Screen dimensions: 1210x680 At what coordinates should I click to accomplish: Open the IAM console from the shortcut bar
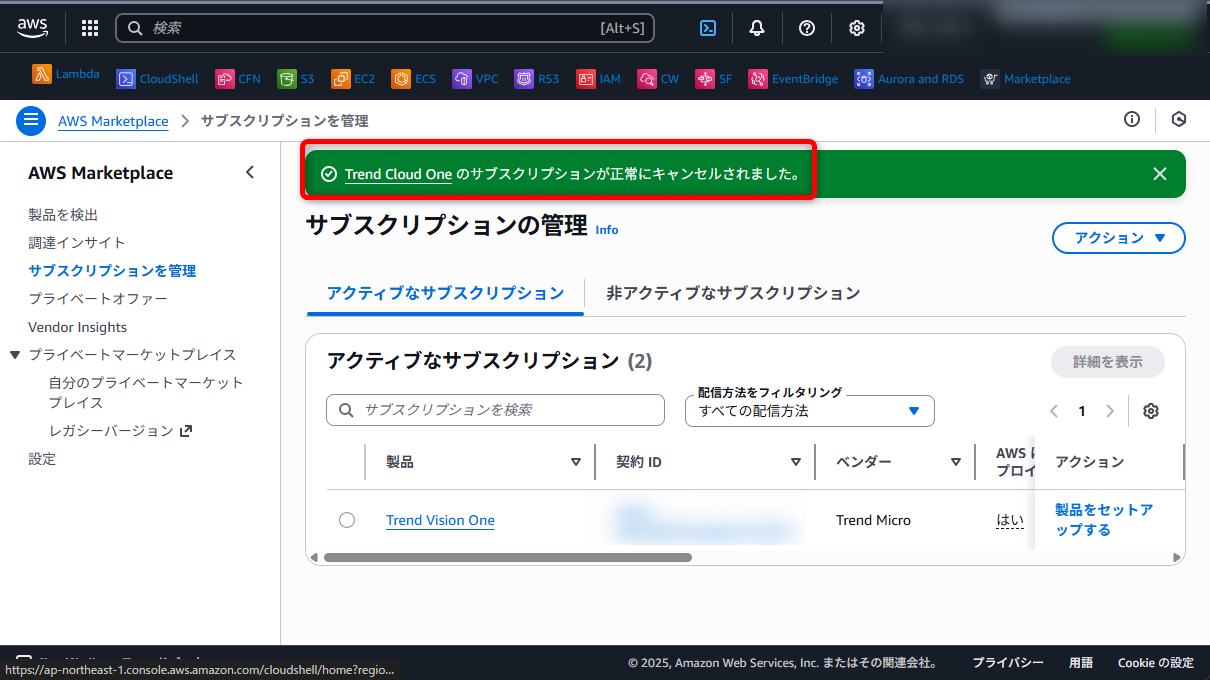point(598,78)
